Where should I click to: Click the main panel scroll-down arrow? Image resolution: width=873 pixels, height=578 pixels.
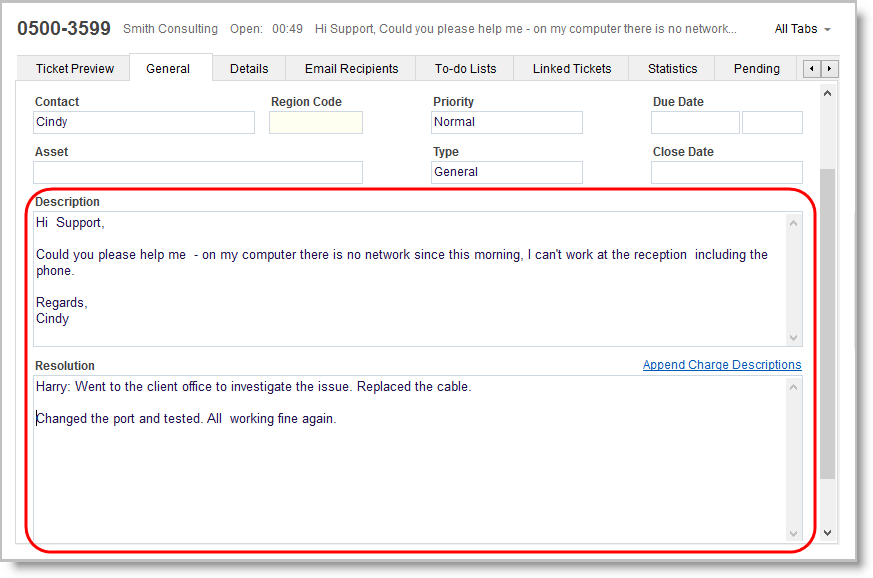coord(827,533)
